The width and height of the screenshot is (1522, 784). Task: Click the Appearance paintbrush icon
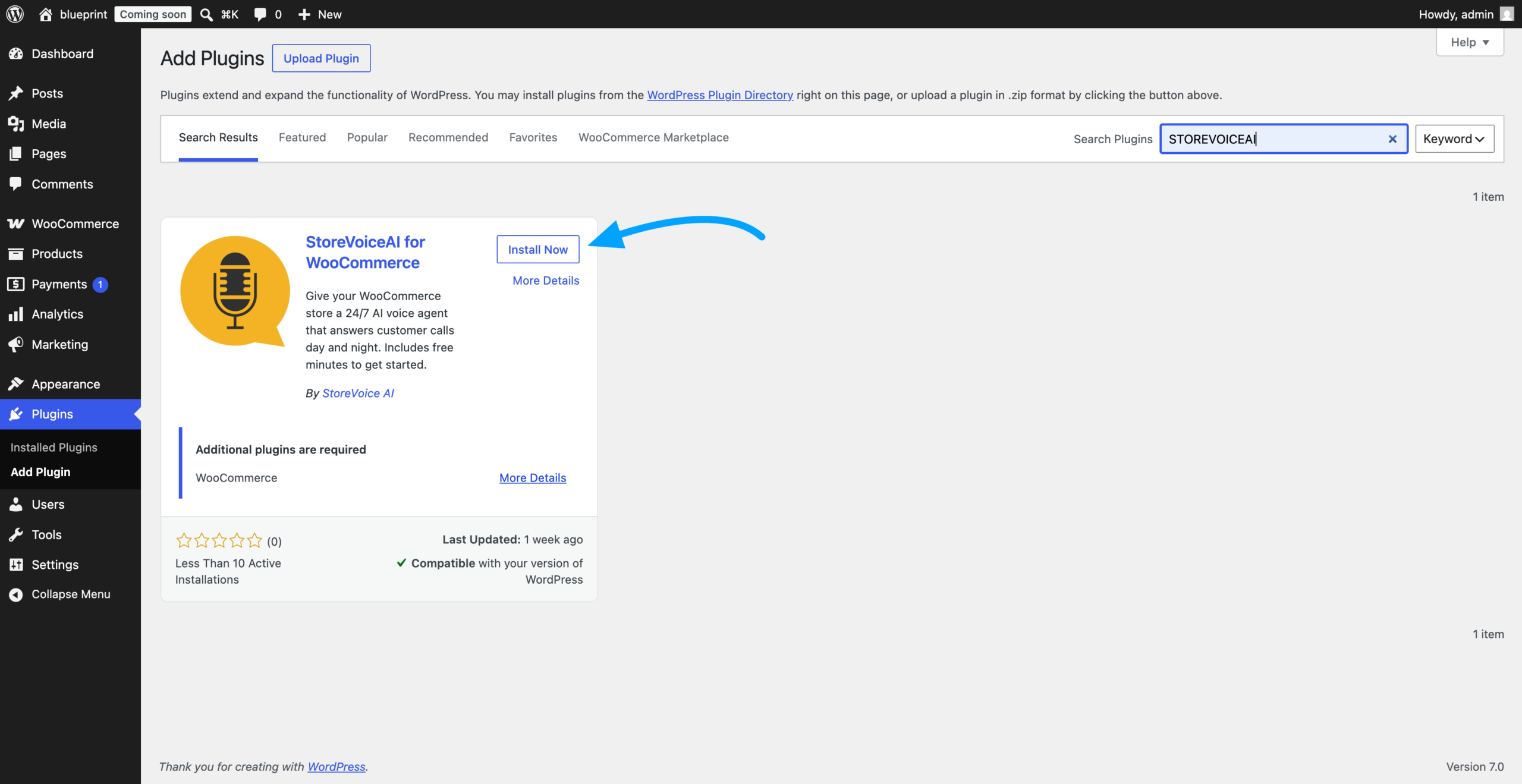click(x=16, y=384)
